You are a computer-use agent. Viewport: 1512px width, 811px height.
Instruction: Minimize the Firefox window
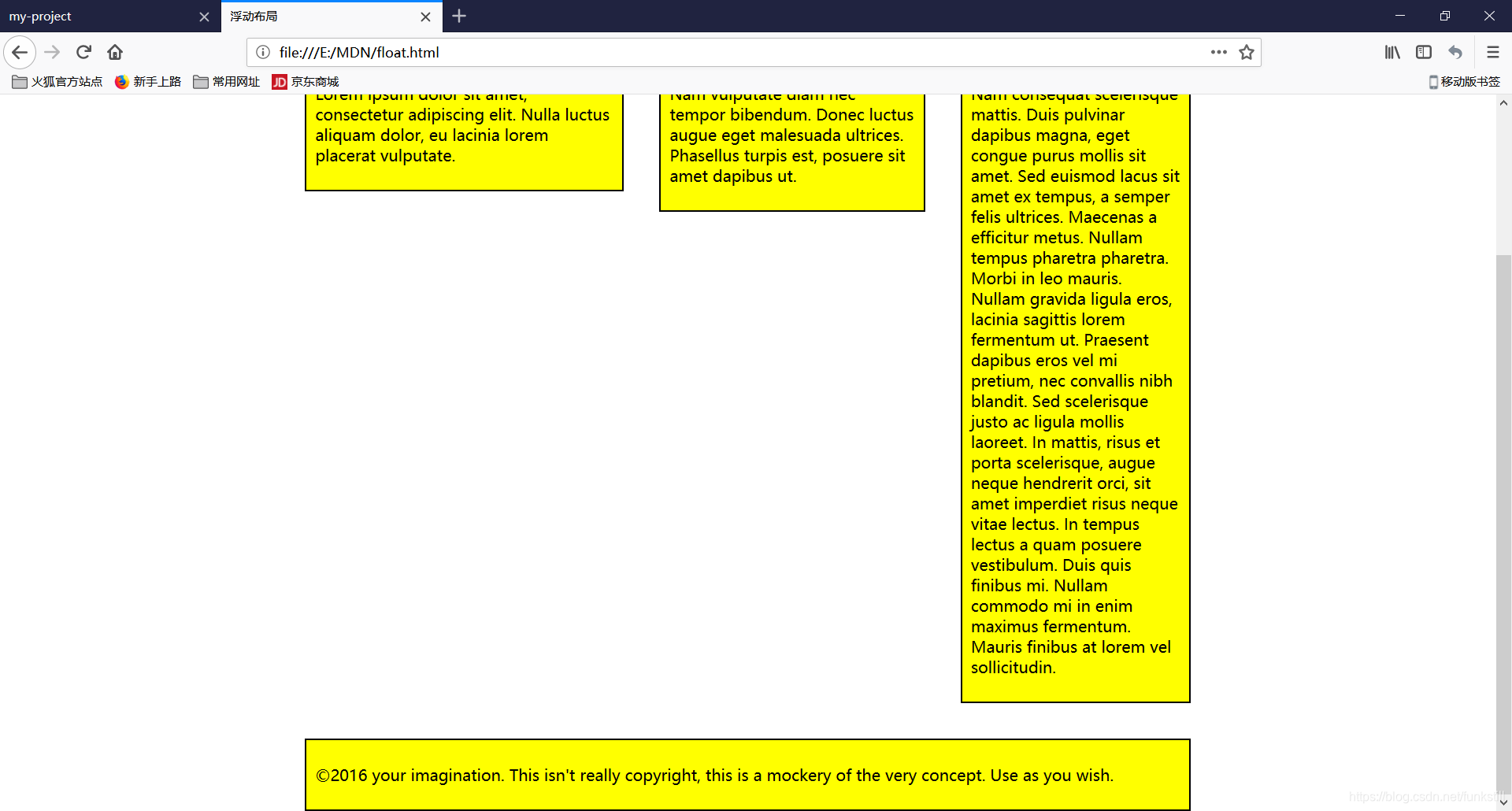1400,16
